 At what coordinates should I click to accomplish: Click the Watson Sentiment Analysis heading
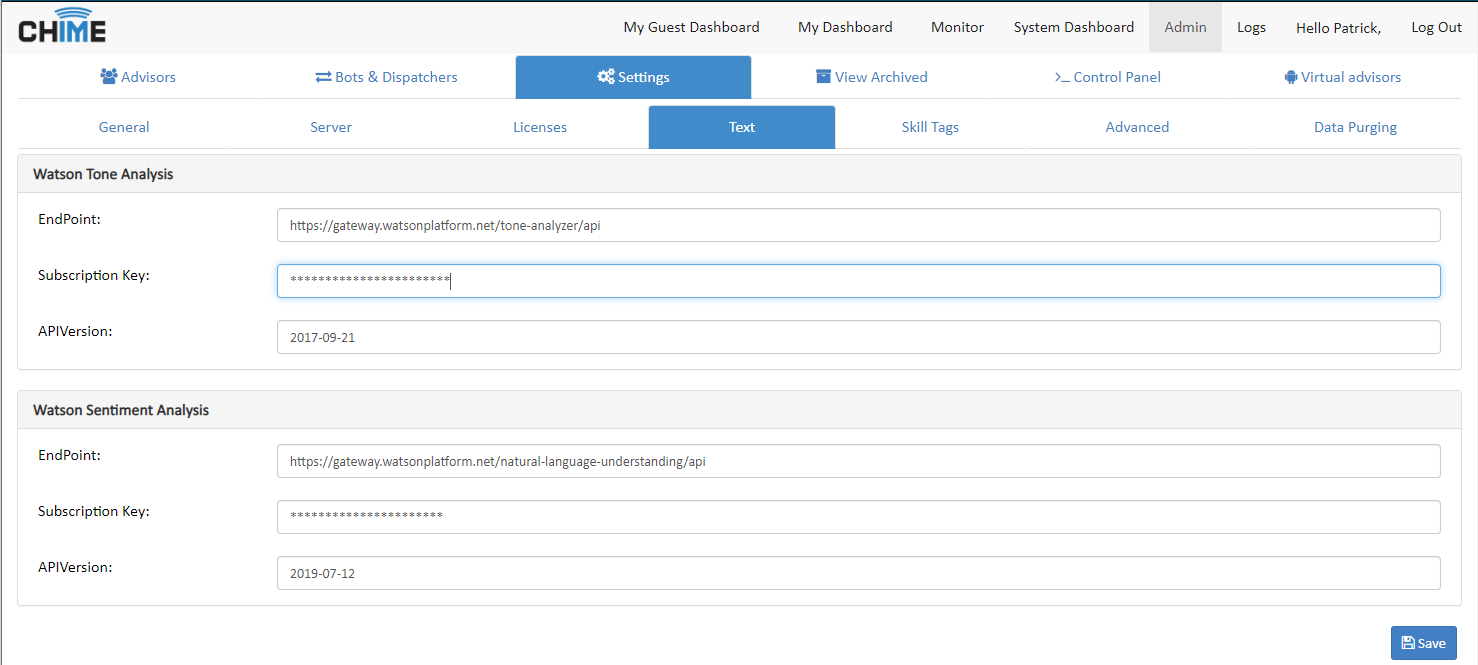(x=121, y=410)
